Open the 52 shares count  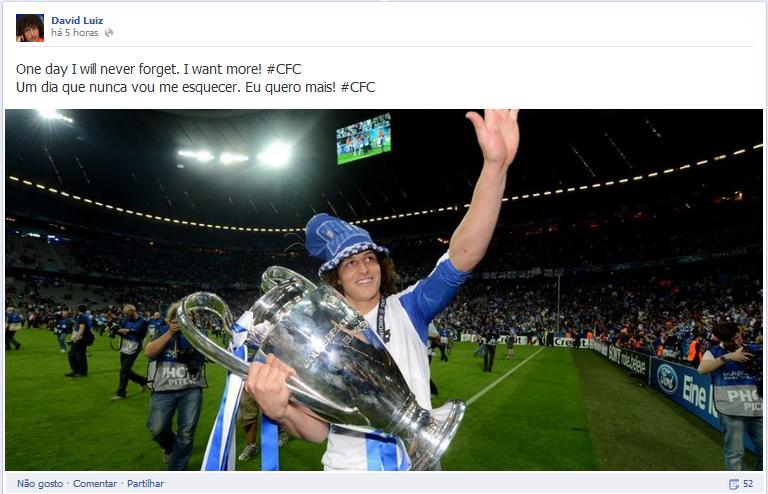pyautogui.click(x=748, y=484)
